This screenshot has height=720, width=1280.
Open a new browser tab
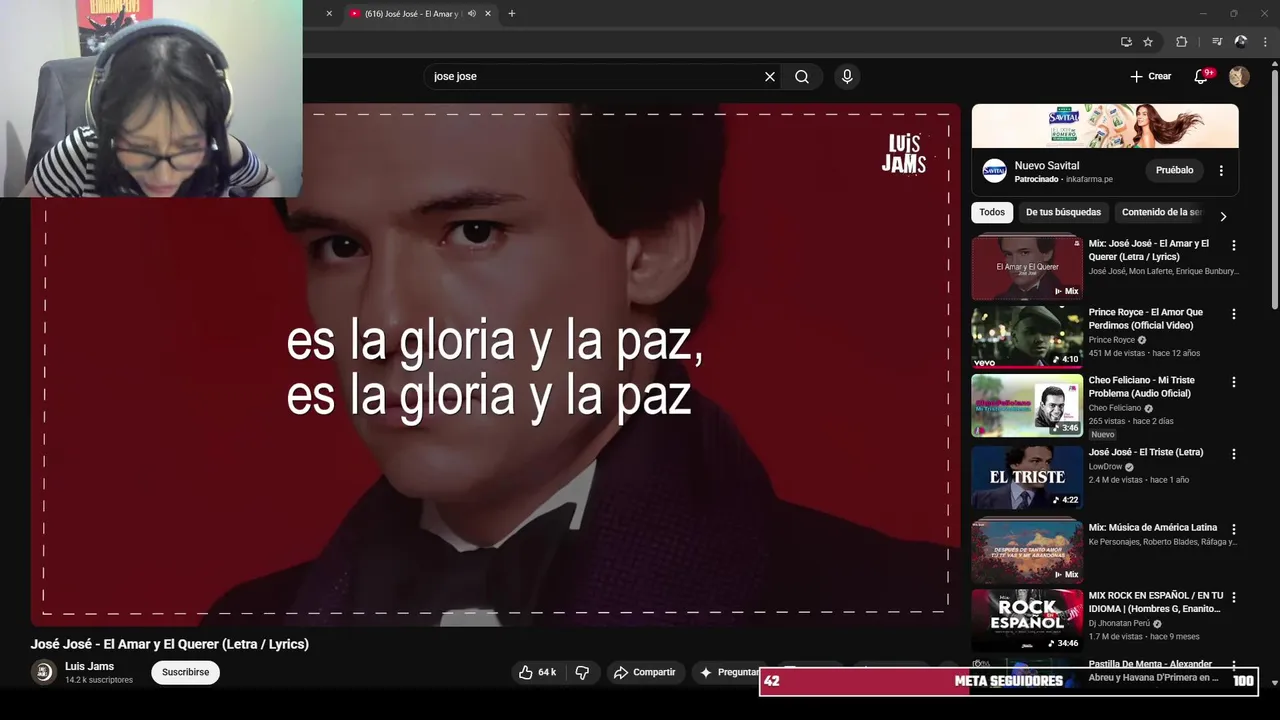click(x=512, y=14)
